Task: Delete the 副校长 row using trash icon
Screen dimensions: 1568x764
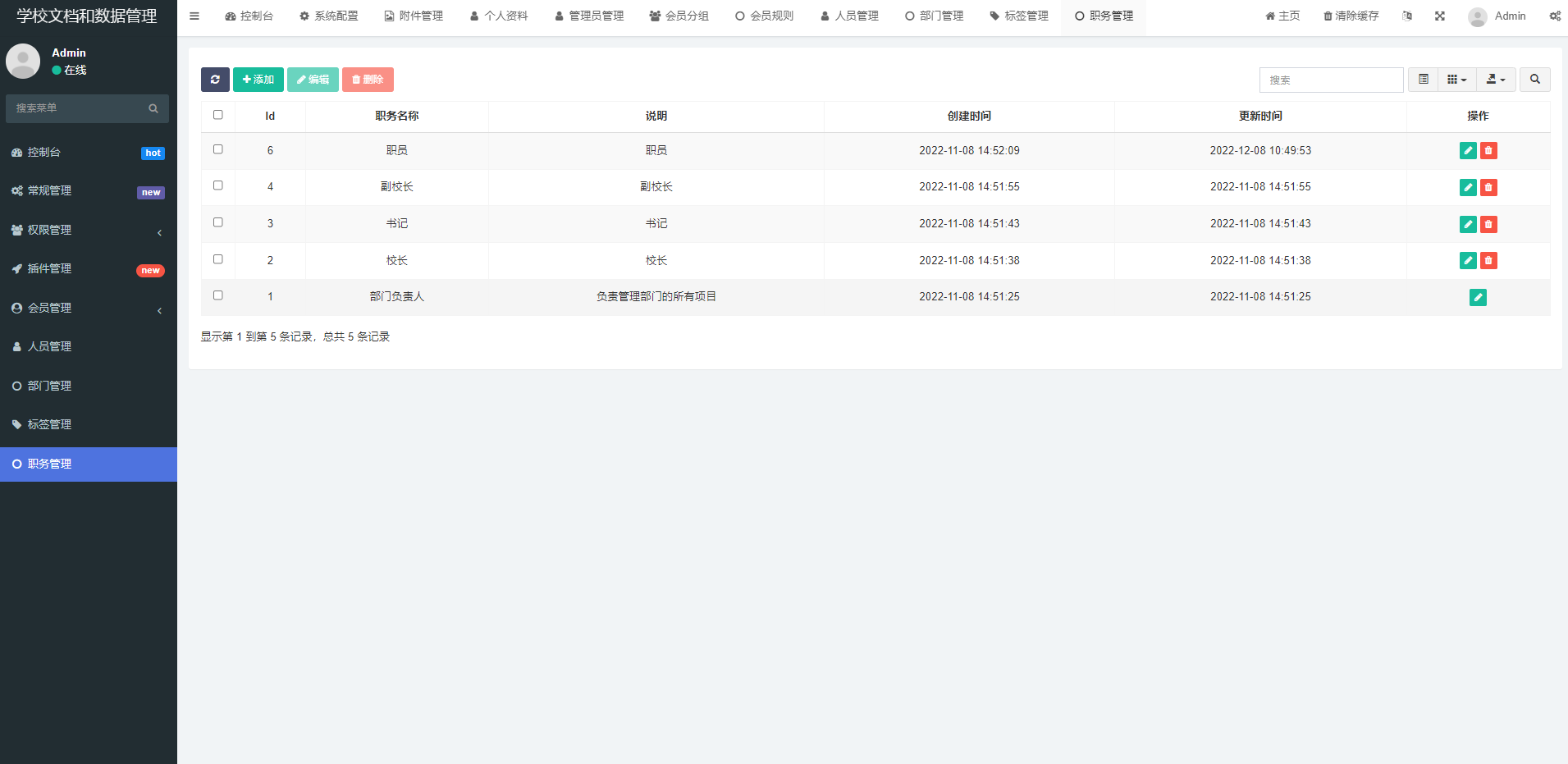Action: click(1488, 188)
